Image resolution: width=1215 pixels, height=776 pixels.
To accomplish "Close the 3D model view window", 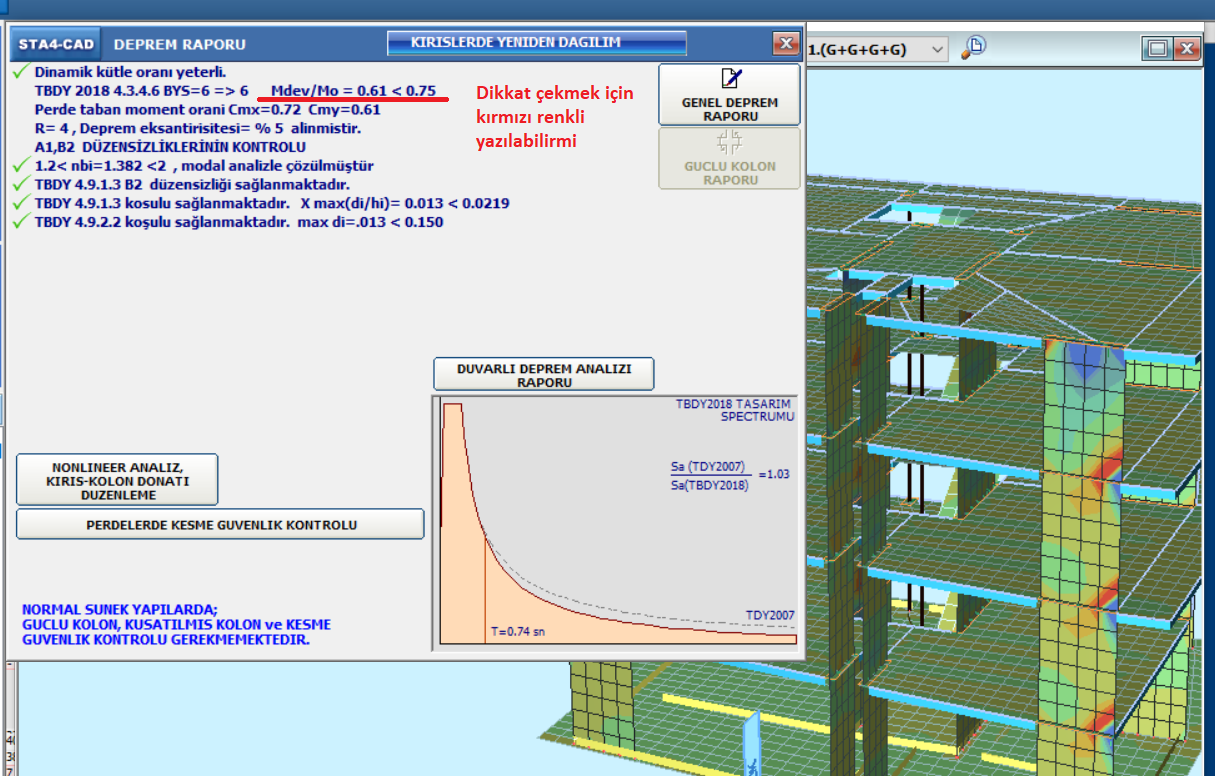I will pyautogui.click(x=1186, y=49).
